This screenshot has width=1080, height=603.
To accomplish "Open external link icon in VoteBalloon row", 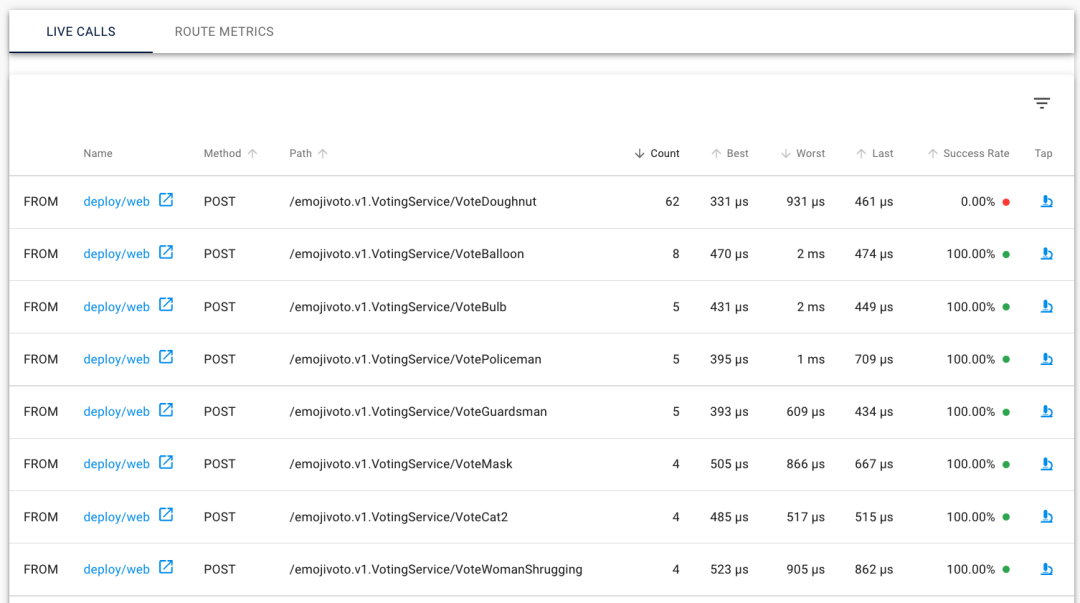I will [x=166, y=252].
